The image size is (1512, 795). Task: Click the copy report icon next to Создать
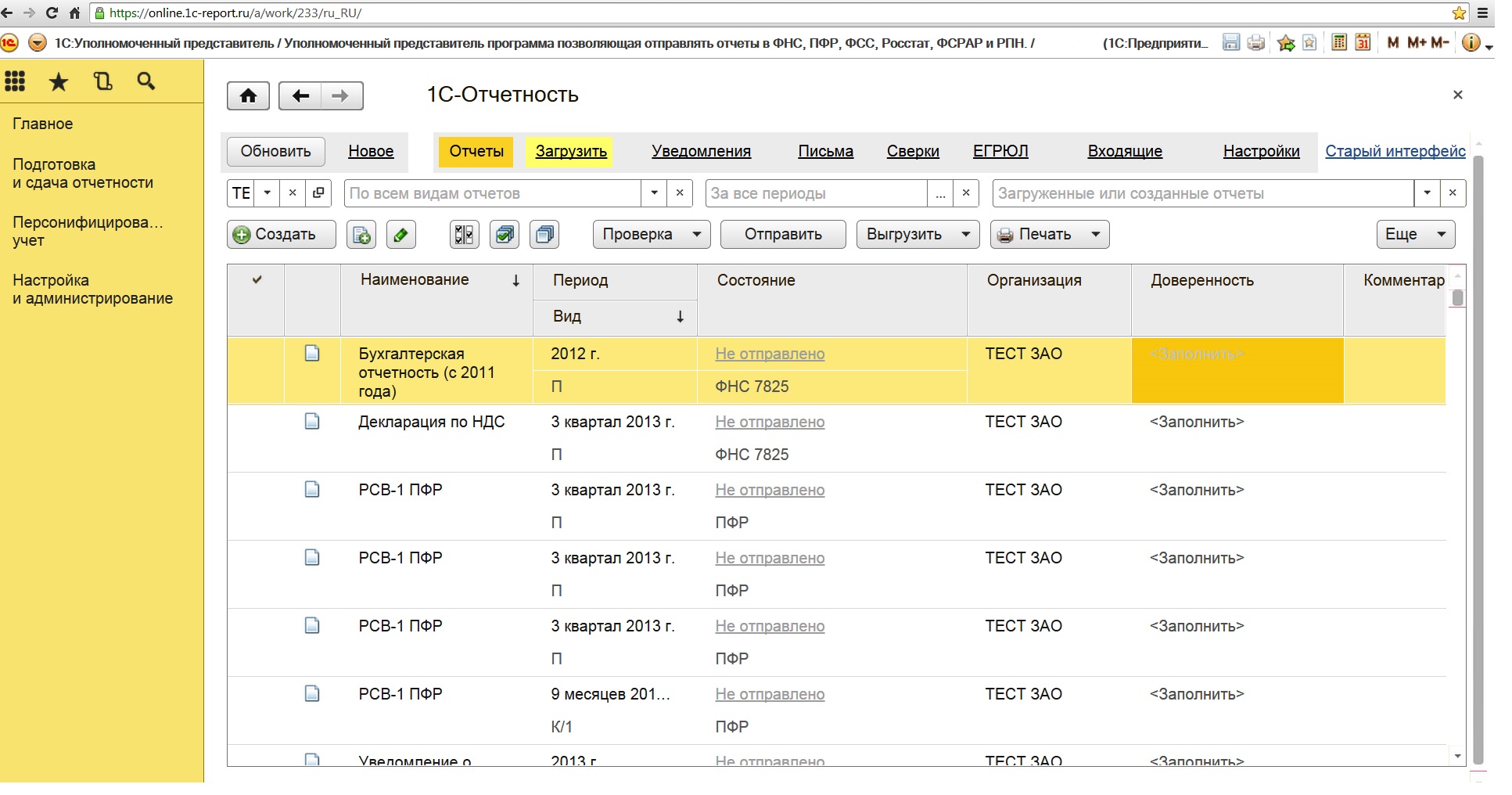361,234
